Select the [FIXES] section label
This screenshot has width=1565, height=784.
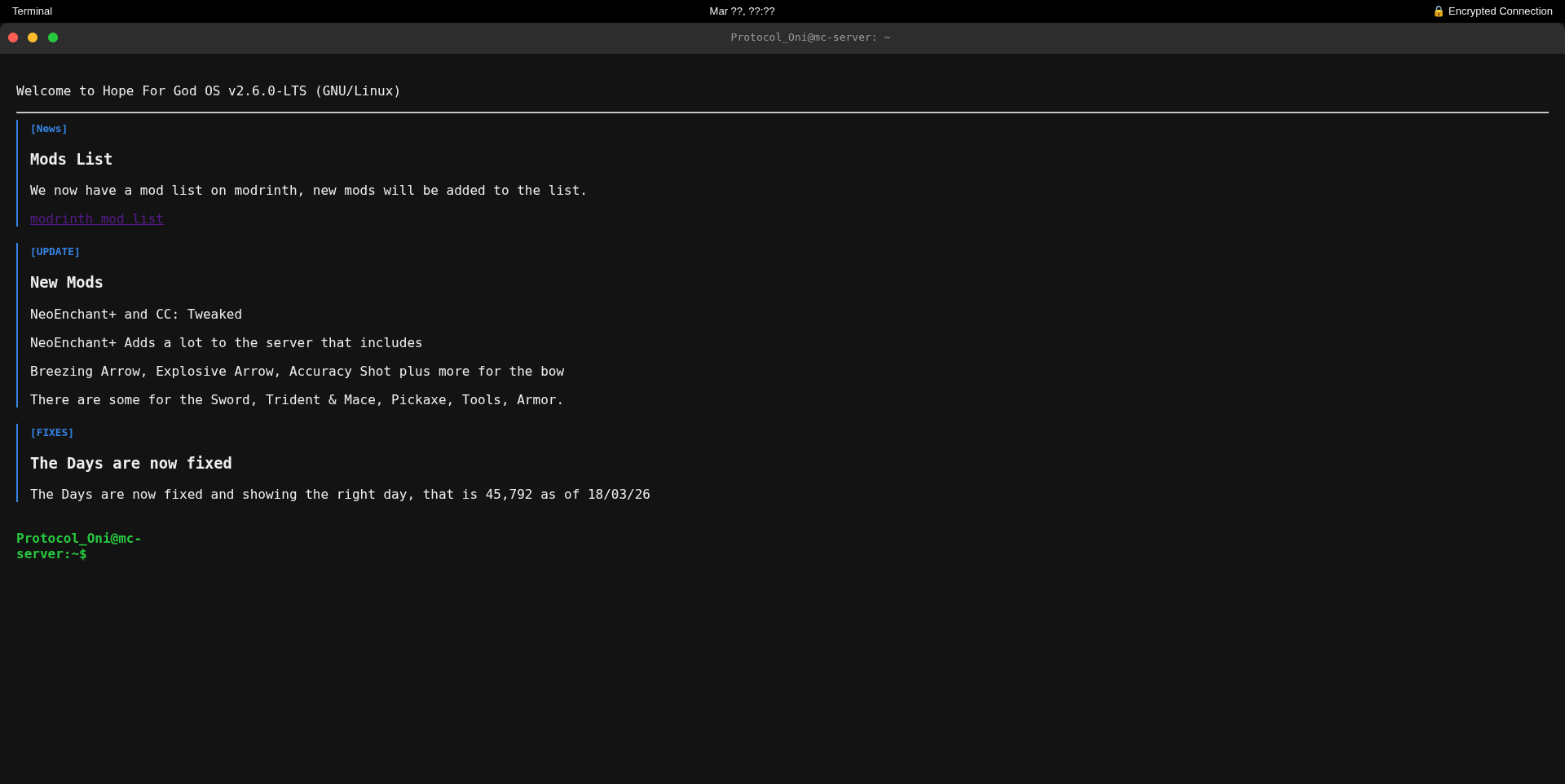52,433
